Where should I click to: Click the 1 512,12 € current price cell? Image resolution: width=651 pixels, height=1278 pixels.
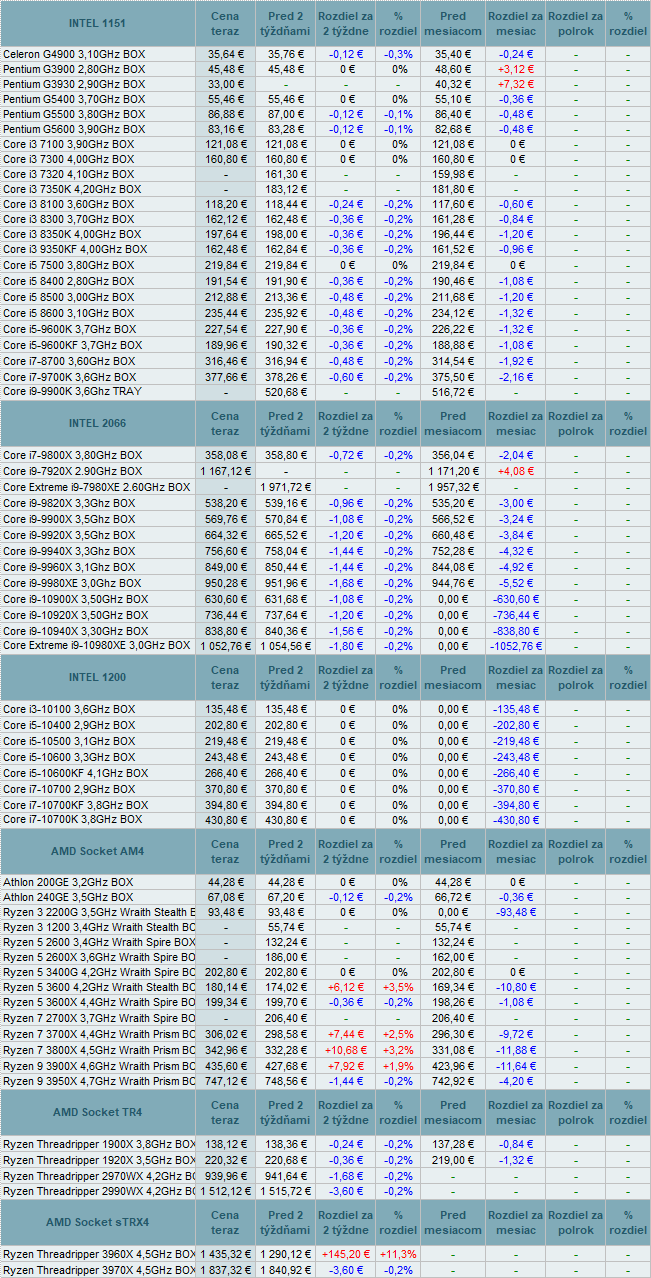pyautogui.click(x=226, y=1191)
